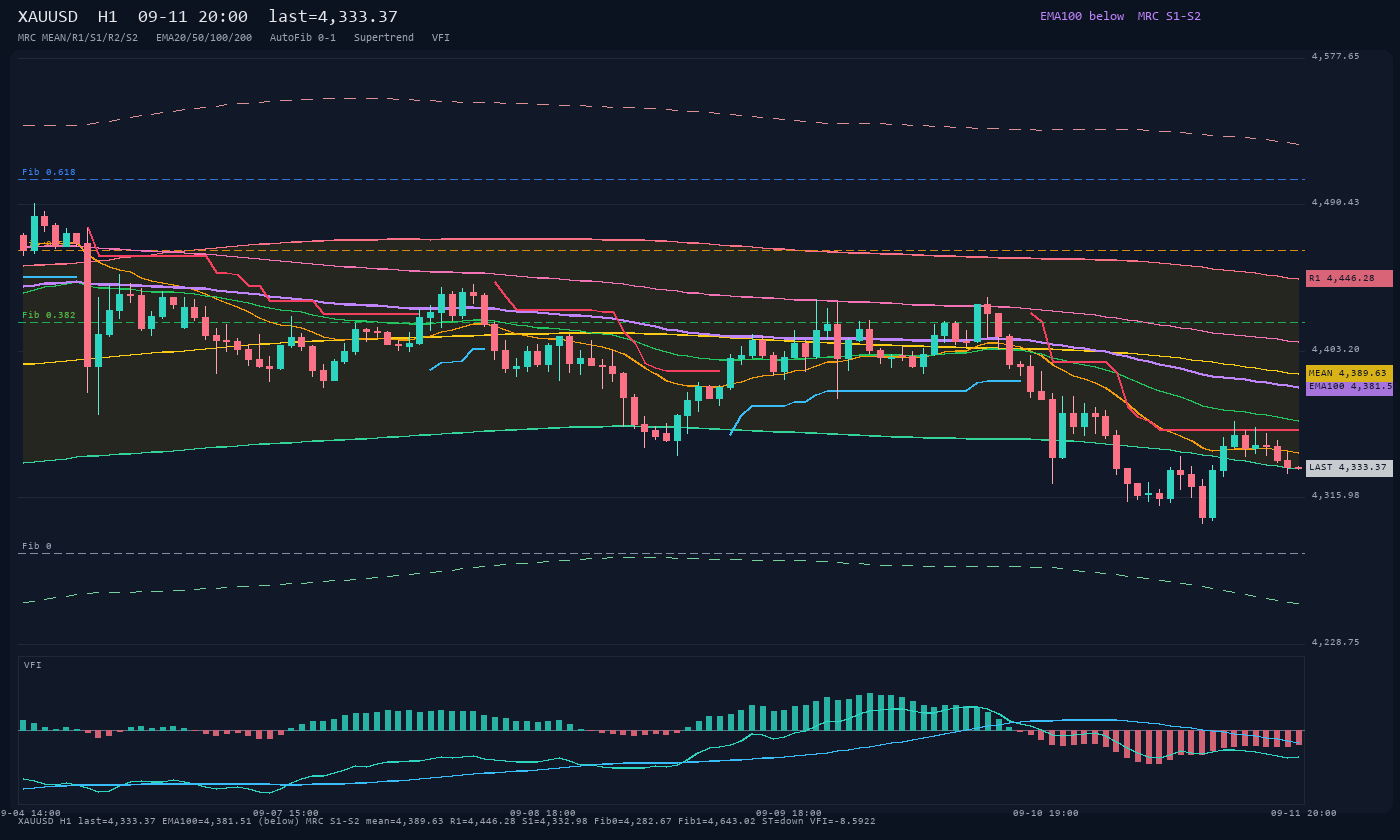The height and width of the screenshot is (840, 1400).
Task: Click the R1 4,446.28 price tag
Action: point(1349,278)
